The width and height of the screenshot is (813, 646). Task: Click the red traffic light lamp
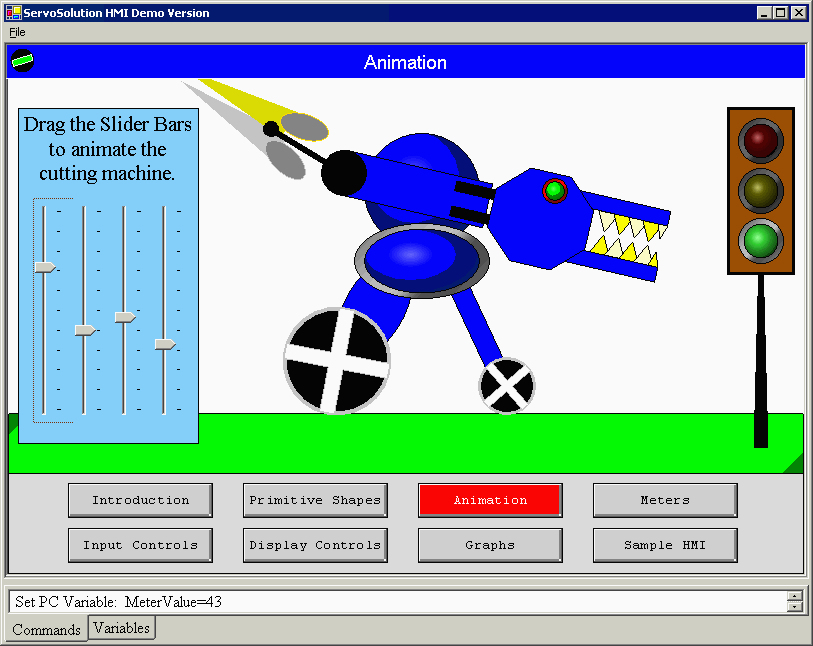761,140
